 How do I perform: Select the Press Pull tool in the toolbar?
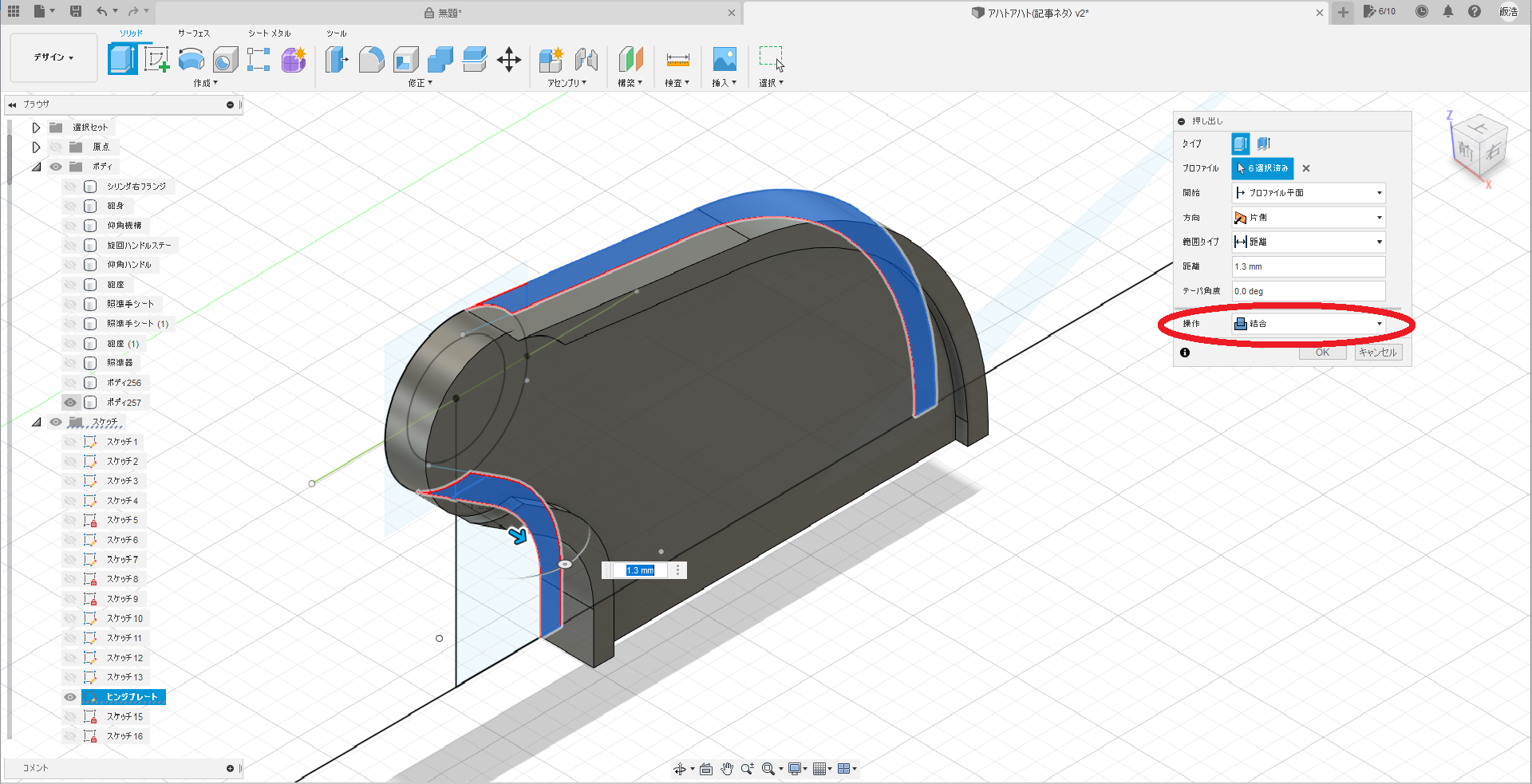337,60
